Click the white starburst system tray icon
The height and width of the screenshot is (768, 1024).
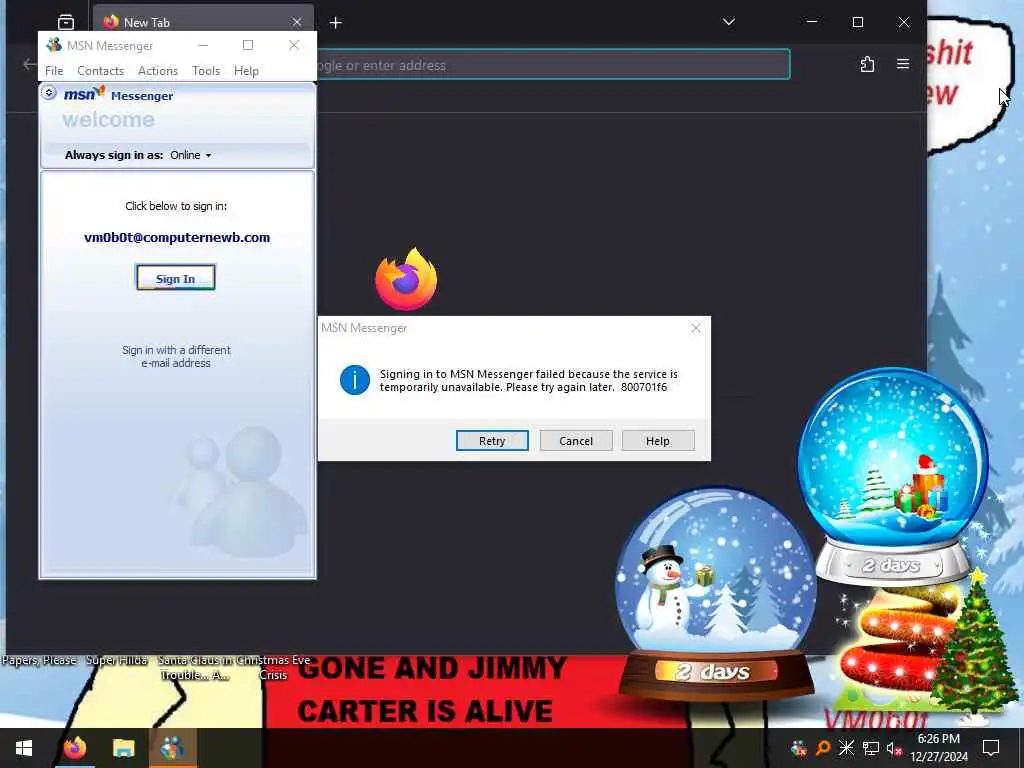point(846,748)
